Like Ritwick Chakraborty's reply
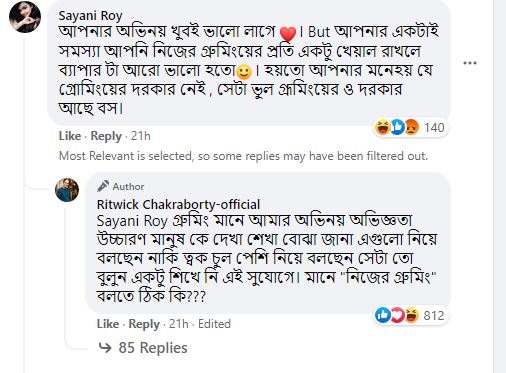Image resolution: width=506 pixels, height=373 pixels. [108, 324]
